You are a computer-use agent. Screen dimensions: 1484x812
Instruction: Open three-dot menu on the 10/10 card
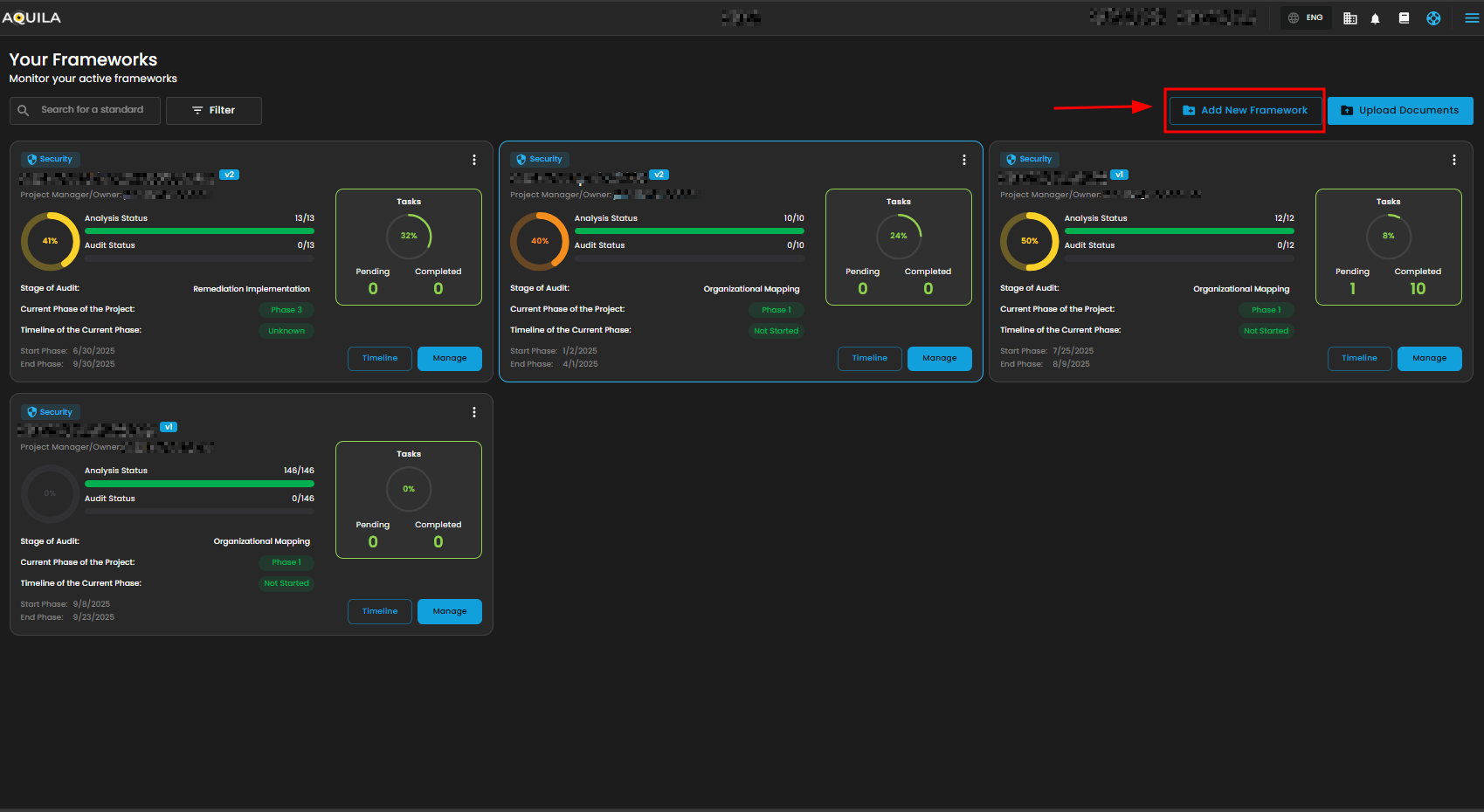pos(964,160)
